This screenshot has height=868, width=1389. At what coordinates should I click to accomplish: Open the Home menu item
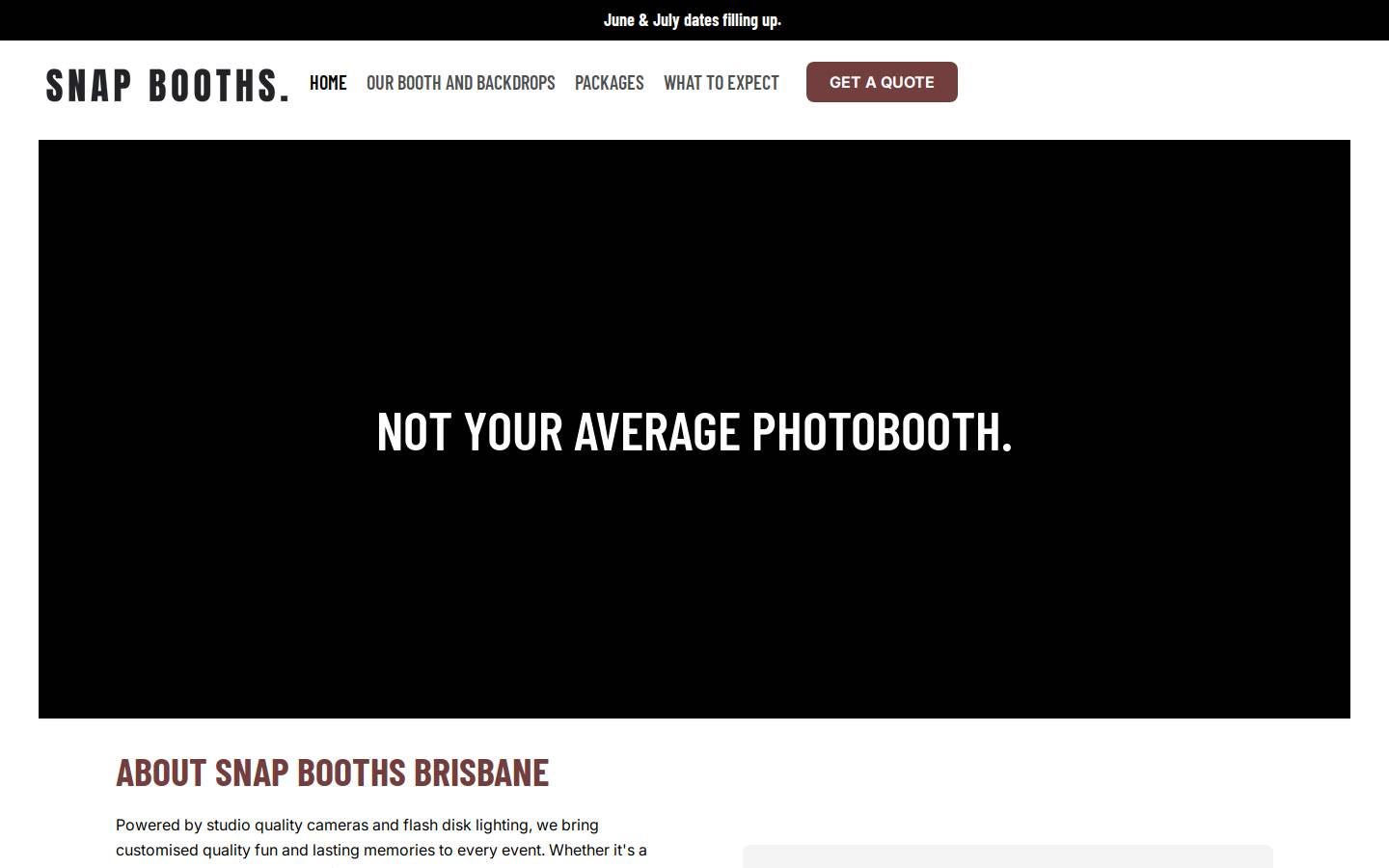tap(328, 83)
